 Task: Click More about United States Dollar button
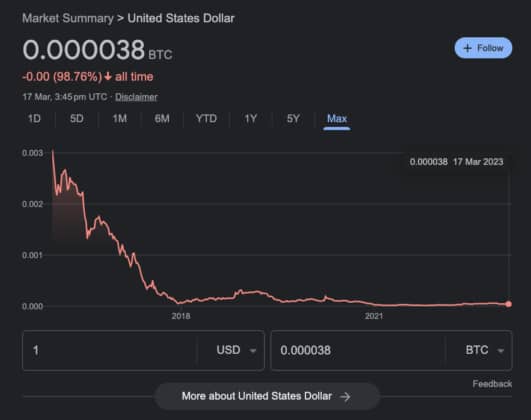(x=267, y=396)
